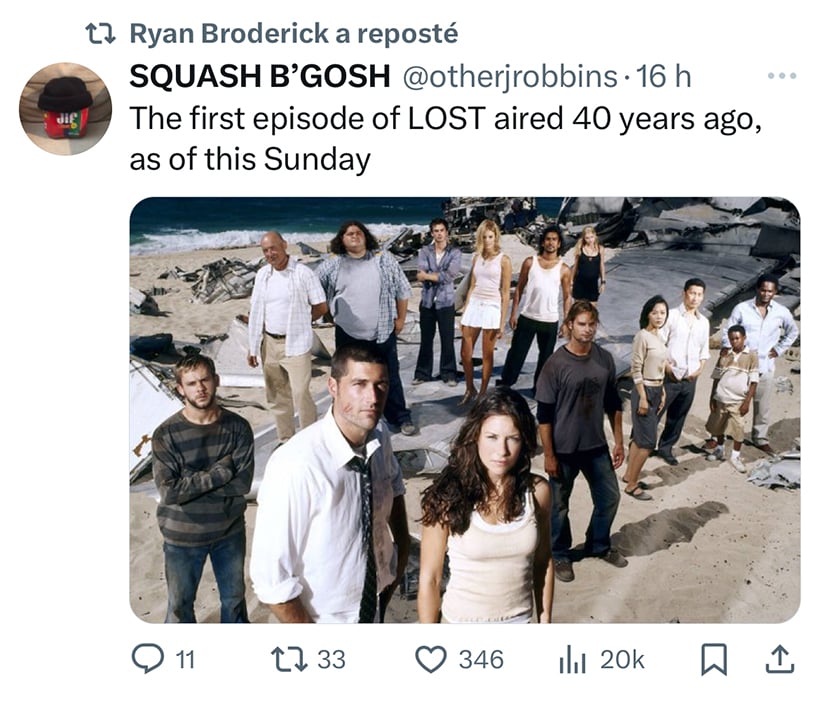Click the 20k views count
The image size is (820, 704).
tap(622, 660)
